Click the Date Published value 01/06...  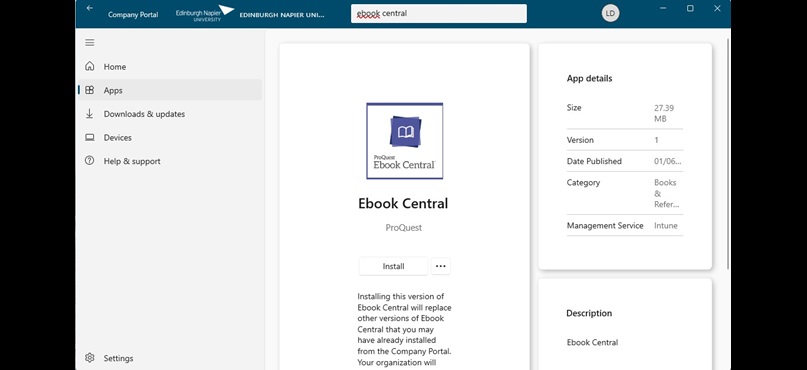668,161
